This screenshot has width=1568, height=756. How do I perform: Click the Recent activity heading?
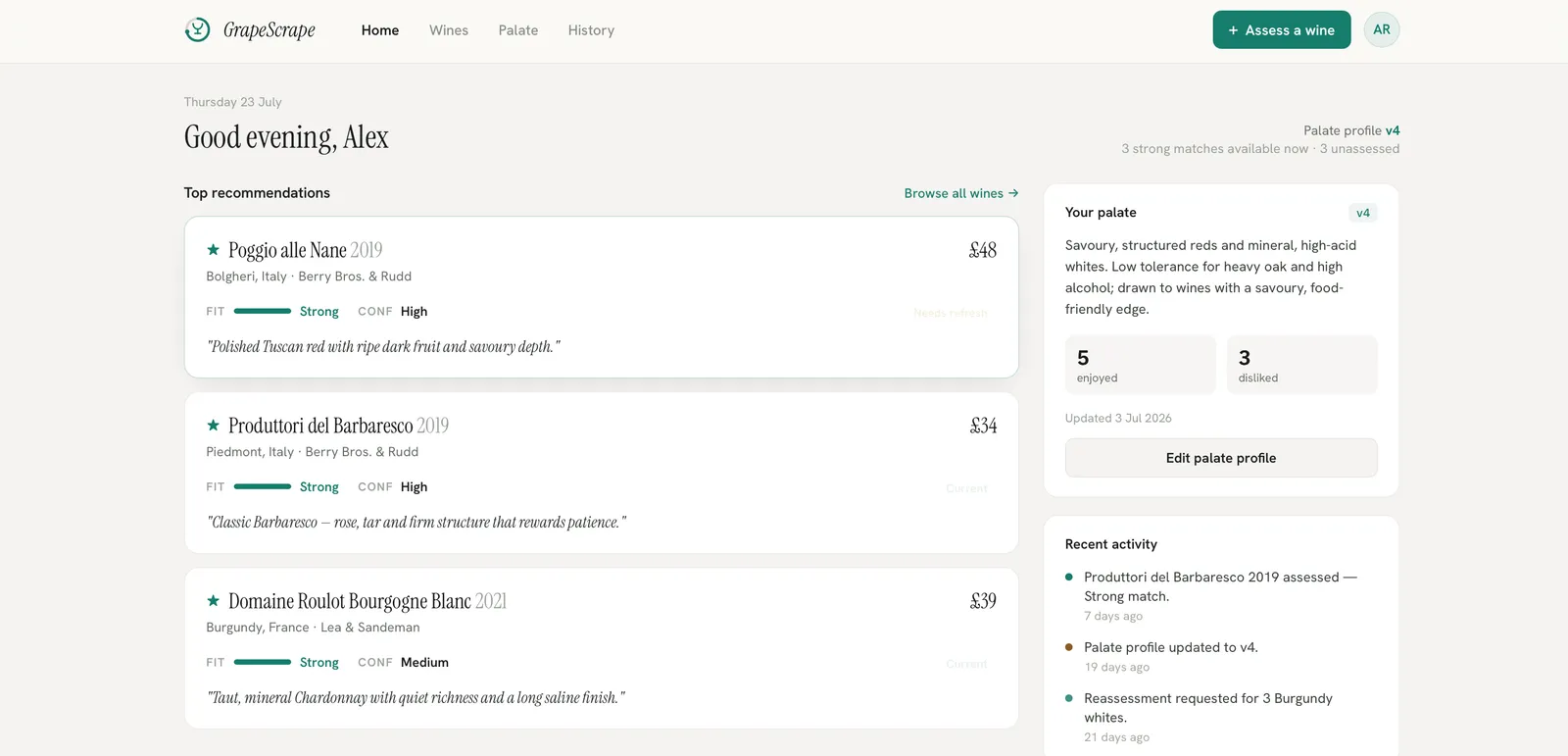coord(1111,544)
